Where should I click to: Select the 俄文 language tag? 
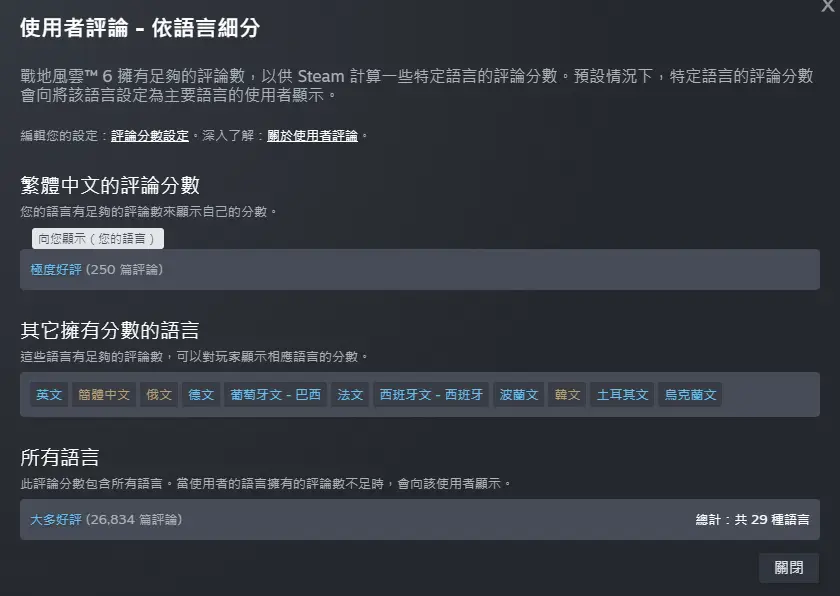159,394
